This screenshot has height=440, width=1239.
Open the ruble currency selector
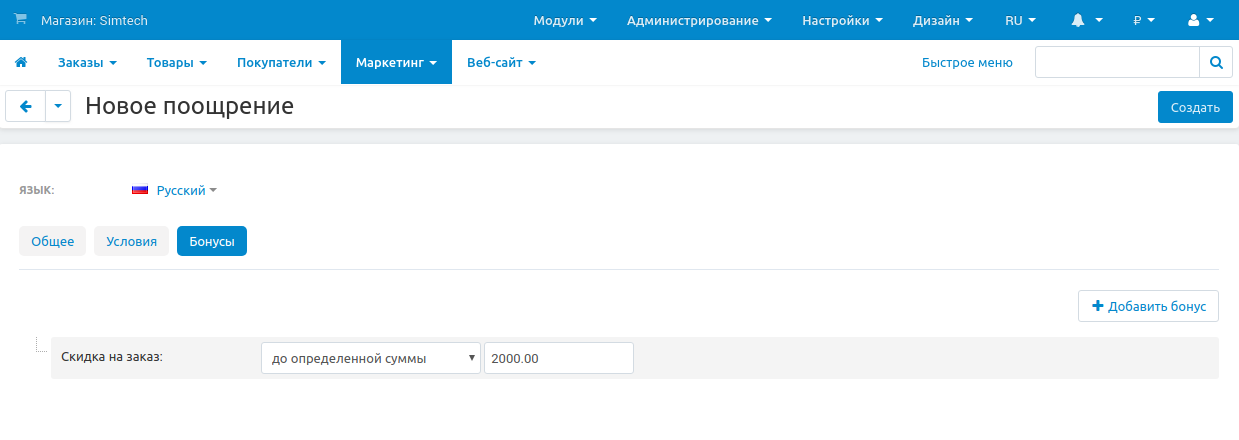pos(1144,20)
